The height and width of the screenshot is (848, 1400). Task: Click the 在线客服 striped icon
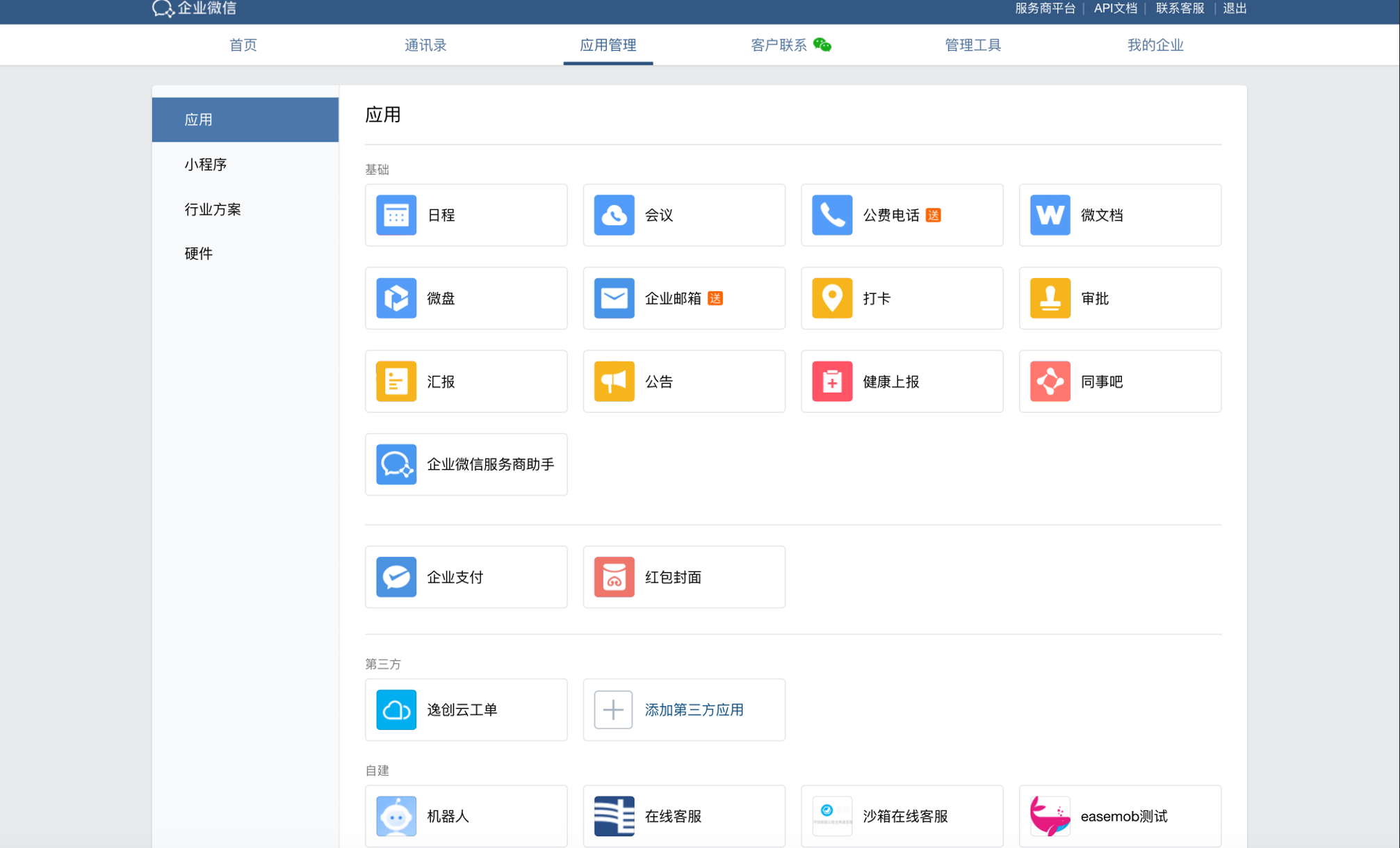pos(614,816)
